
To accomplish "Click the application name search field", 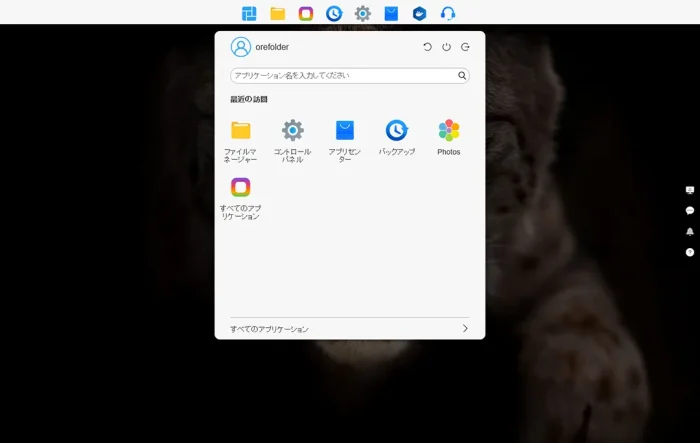I will click(342, 75).
